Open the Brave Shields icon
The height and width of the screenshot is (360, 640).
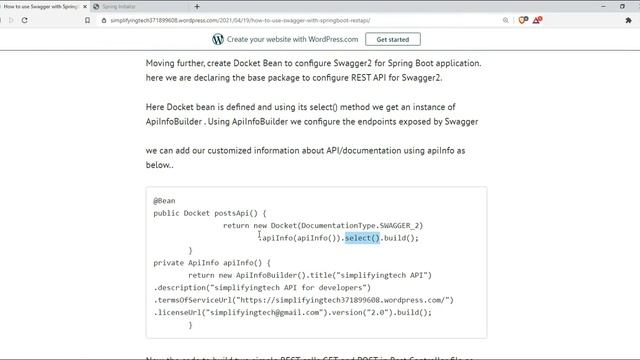[523, 20]
